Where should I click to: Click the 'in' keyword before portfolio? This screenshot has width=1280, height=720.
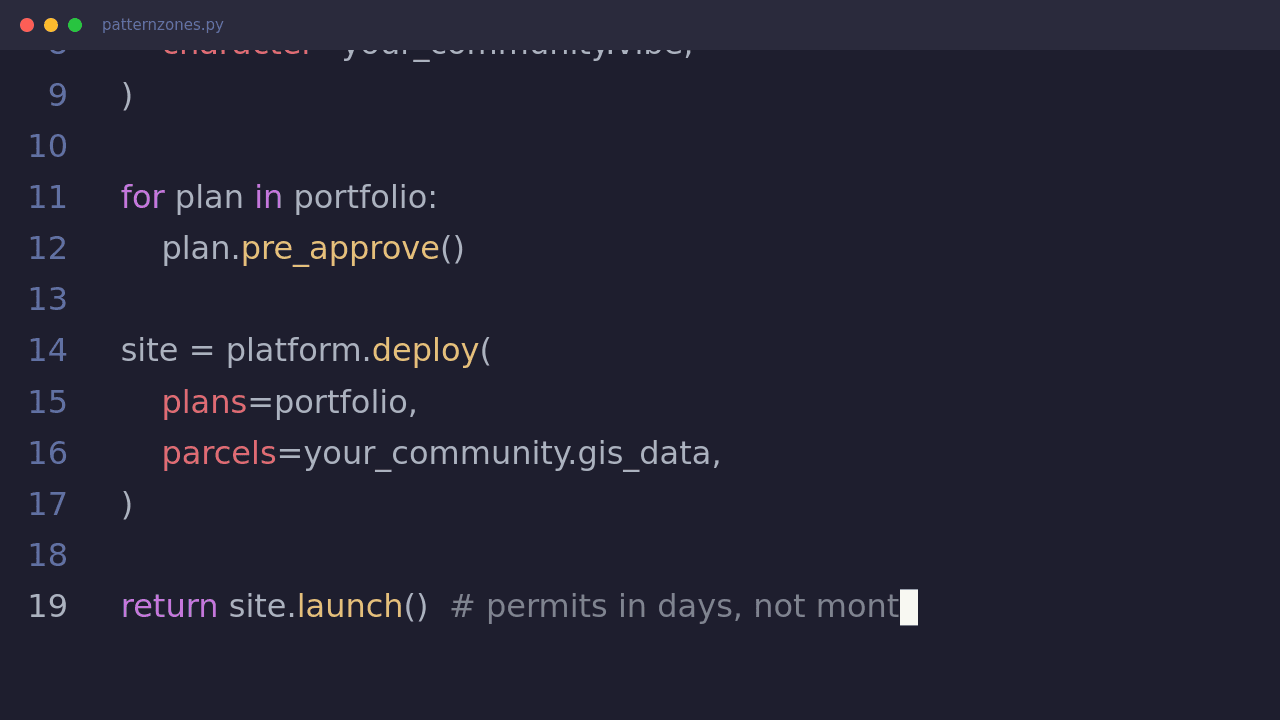click(x=268, y=198)
